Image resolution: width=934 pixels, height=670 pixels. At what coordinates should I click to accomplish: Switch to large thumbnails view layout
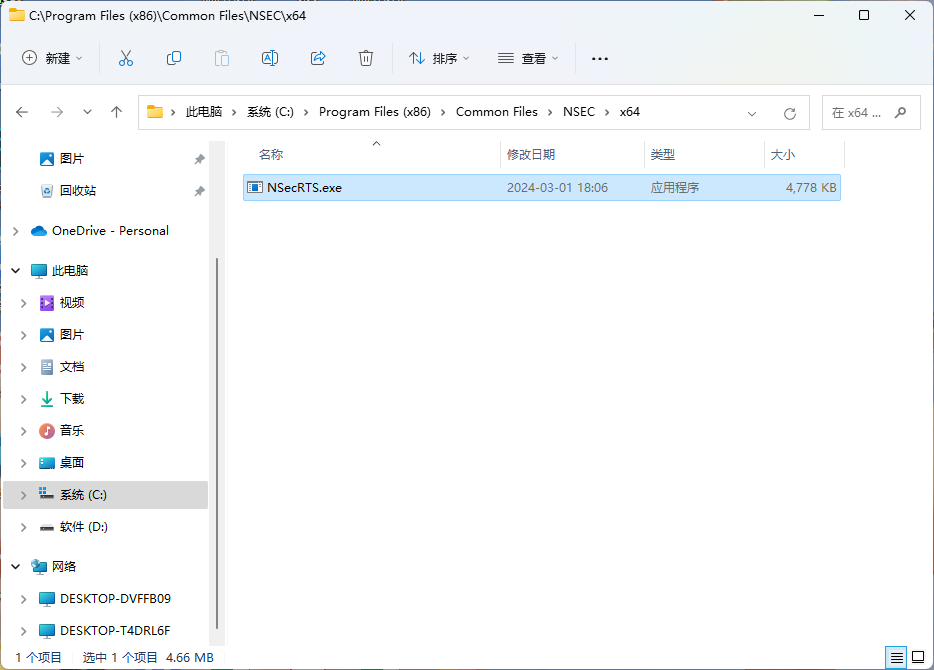(x=917, y=657)
